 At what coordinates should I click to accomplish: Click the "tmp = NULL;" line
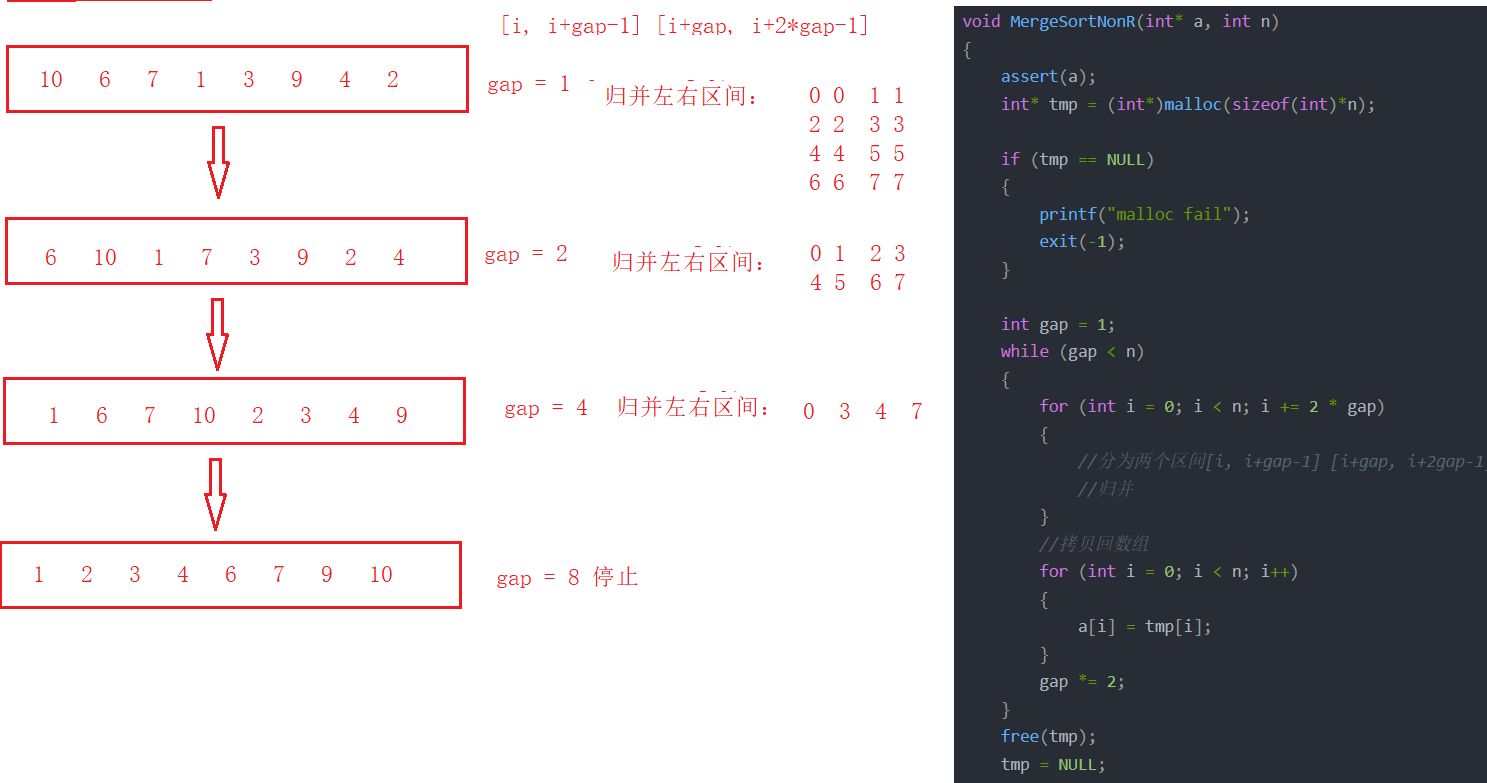tap(1053, 764)
